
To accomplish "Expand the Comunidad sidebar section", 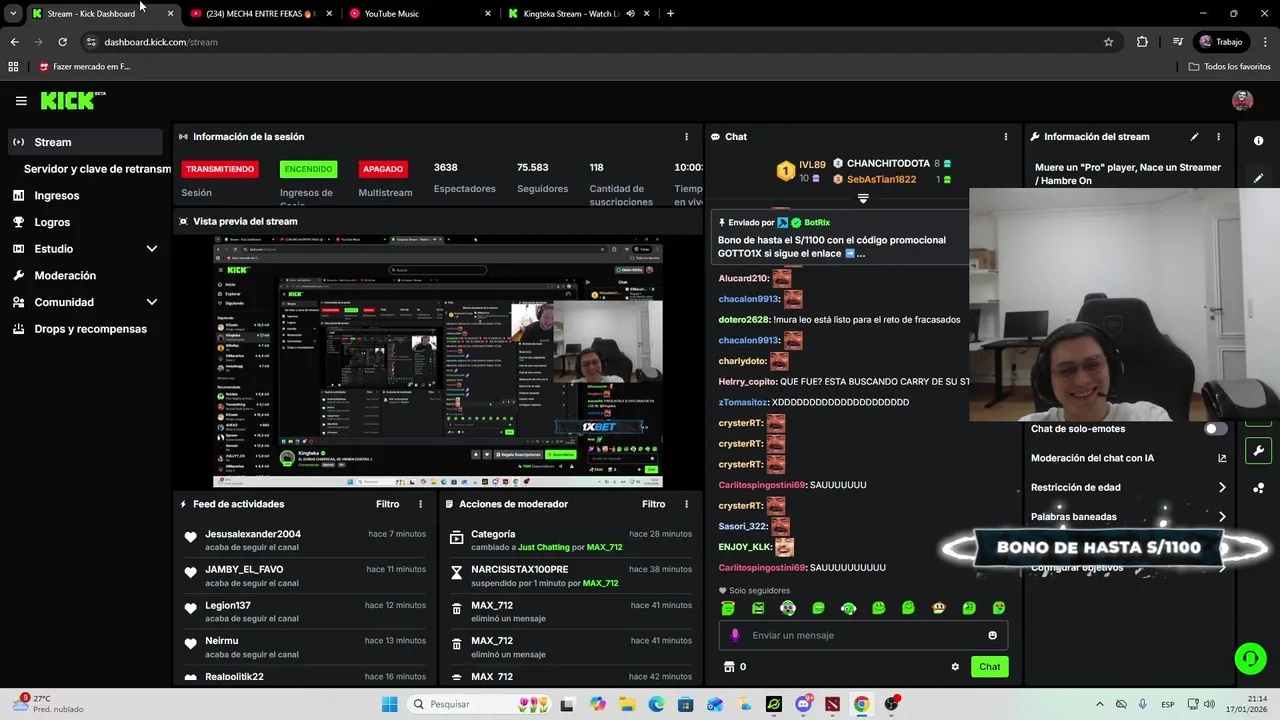I will click(152, 302).
